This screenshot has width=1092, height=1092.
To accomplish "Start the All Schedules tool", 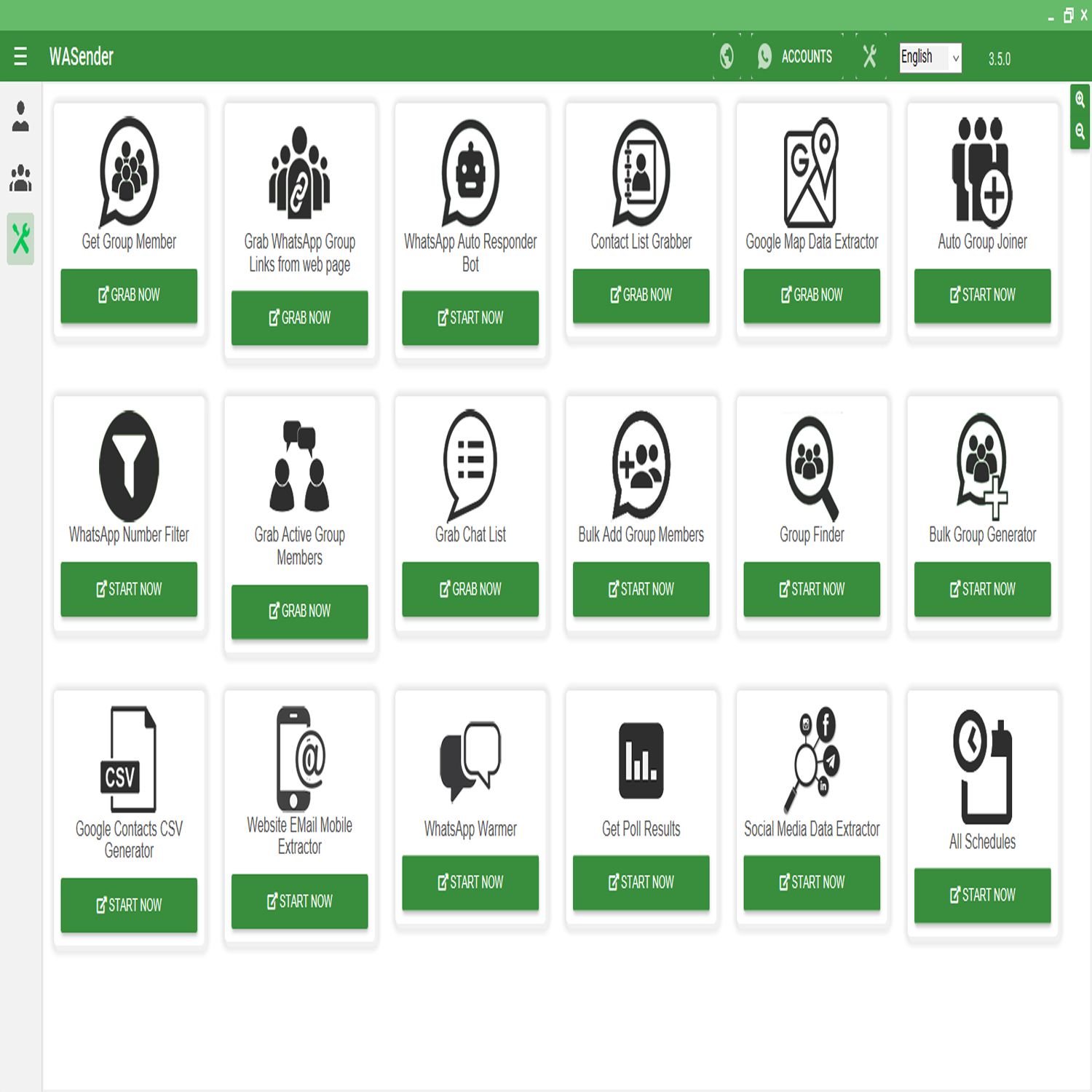I will [x=982, y=895].
